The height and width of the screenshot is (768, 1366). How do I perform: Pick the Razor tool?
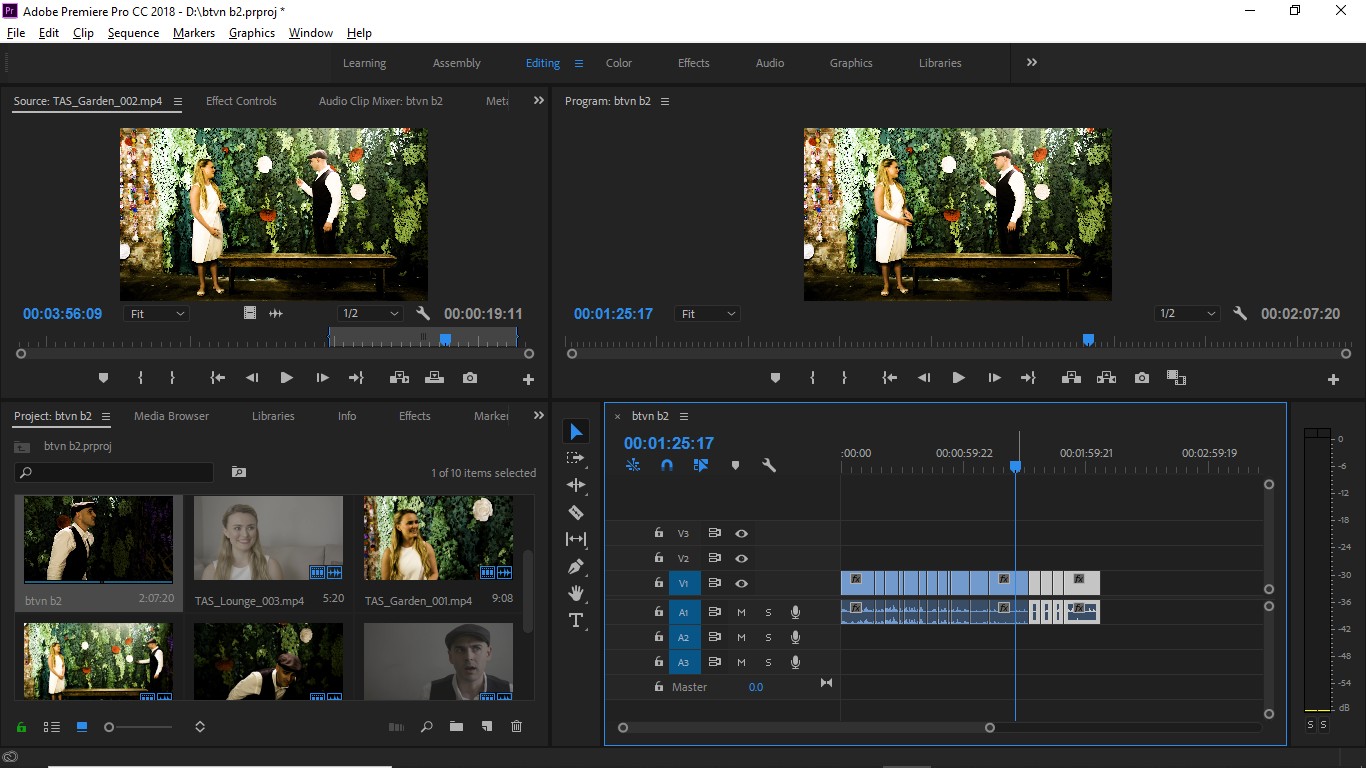point(576,512)
